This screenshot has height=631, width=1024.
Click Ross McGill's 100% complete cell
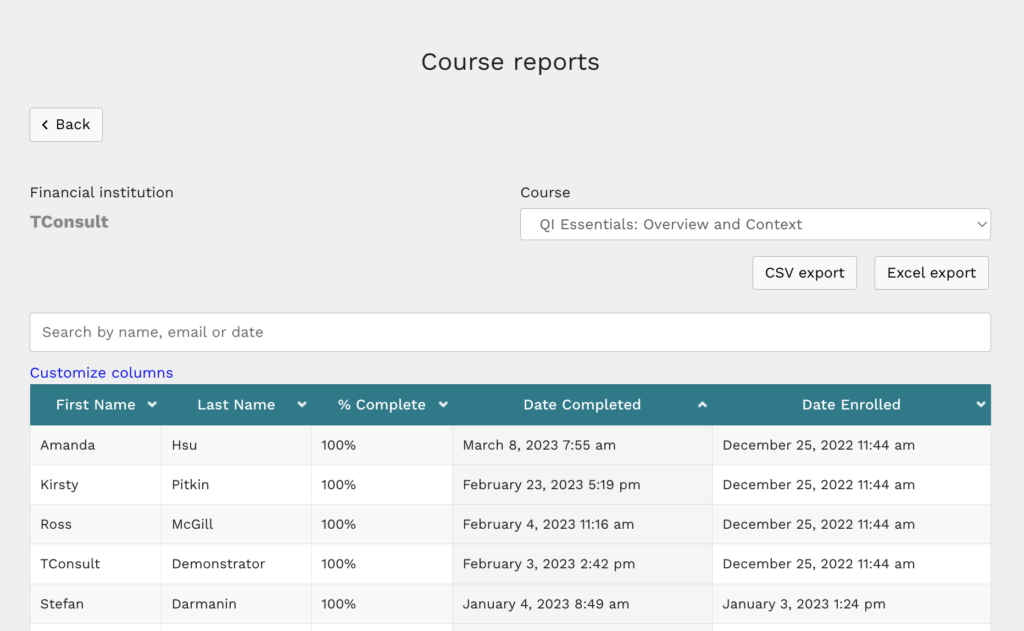coord(339,524)
